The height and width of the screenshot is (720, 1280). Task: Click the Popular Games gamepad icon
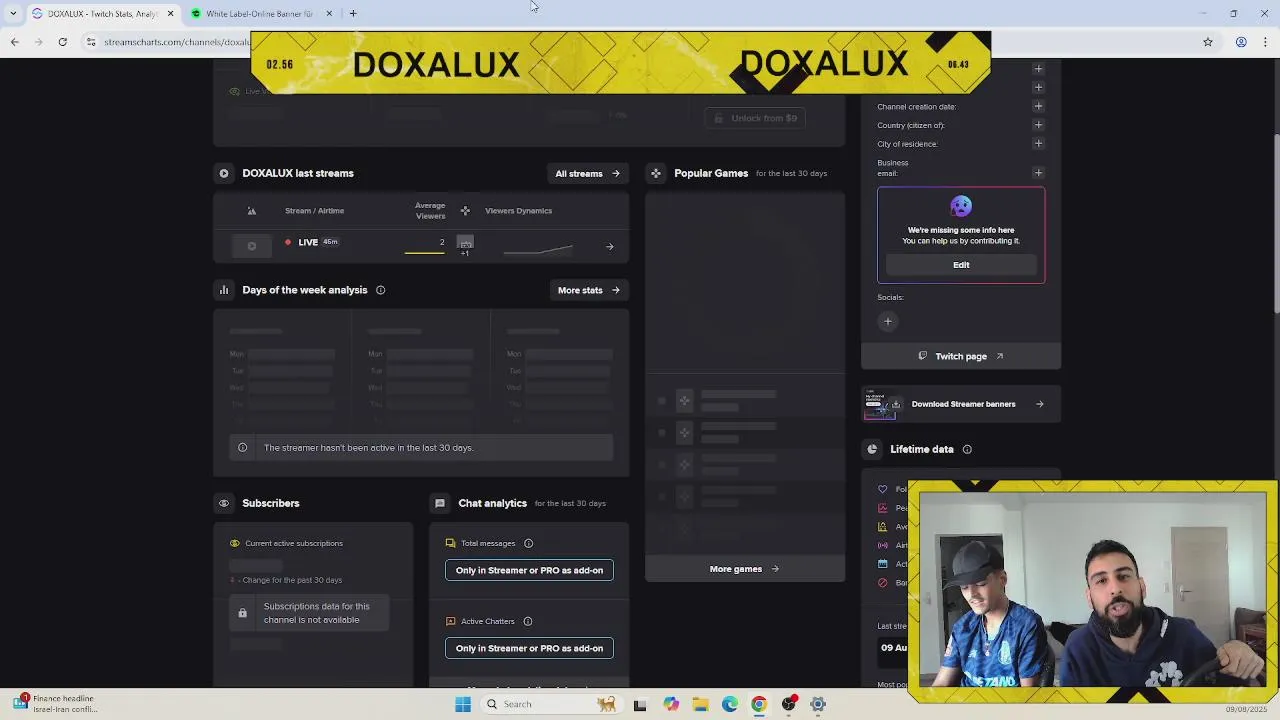pos(656,173)
